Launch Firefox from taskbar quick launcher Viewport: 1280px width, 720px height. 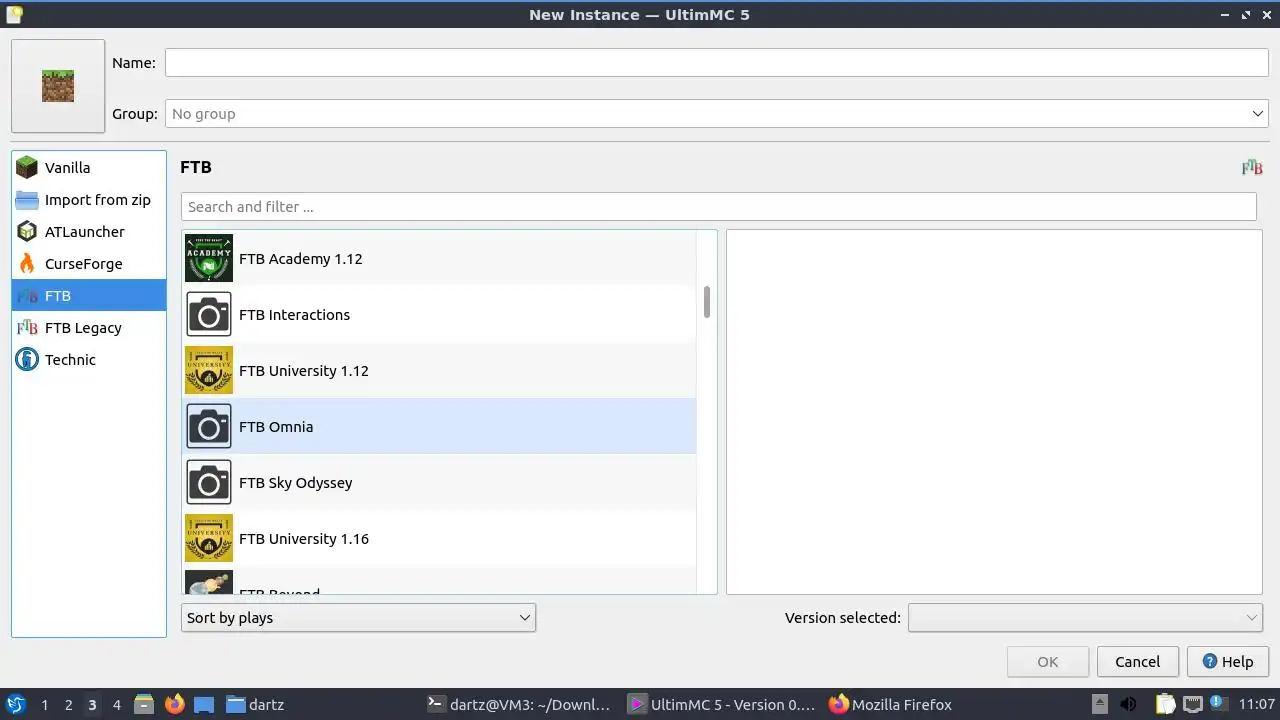(174, 705)
